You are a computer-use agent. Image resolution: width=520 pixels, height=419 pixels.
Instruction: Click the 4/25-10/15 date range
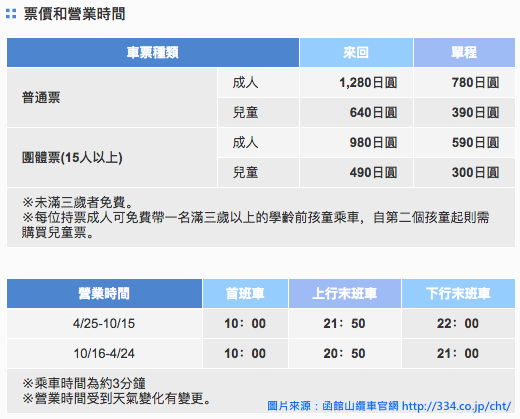point(104,324)
